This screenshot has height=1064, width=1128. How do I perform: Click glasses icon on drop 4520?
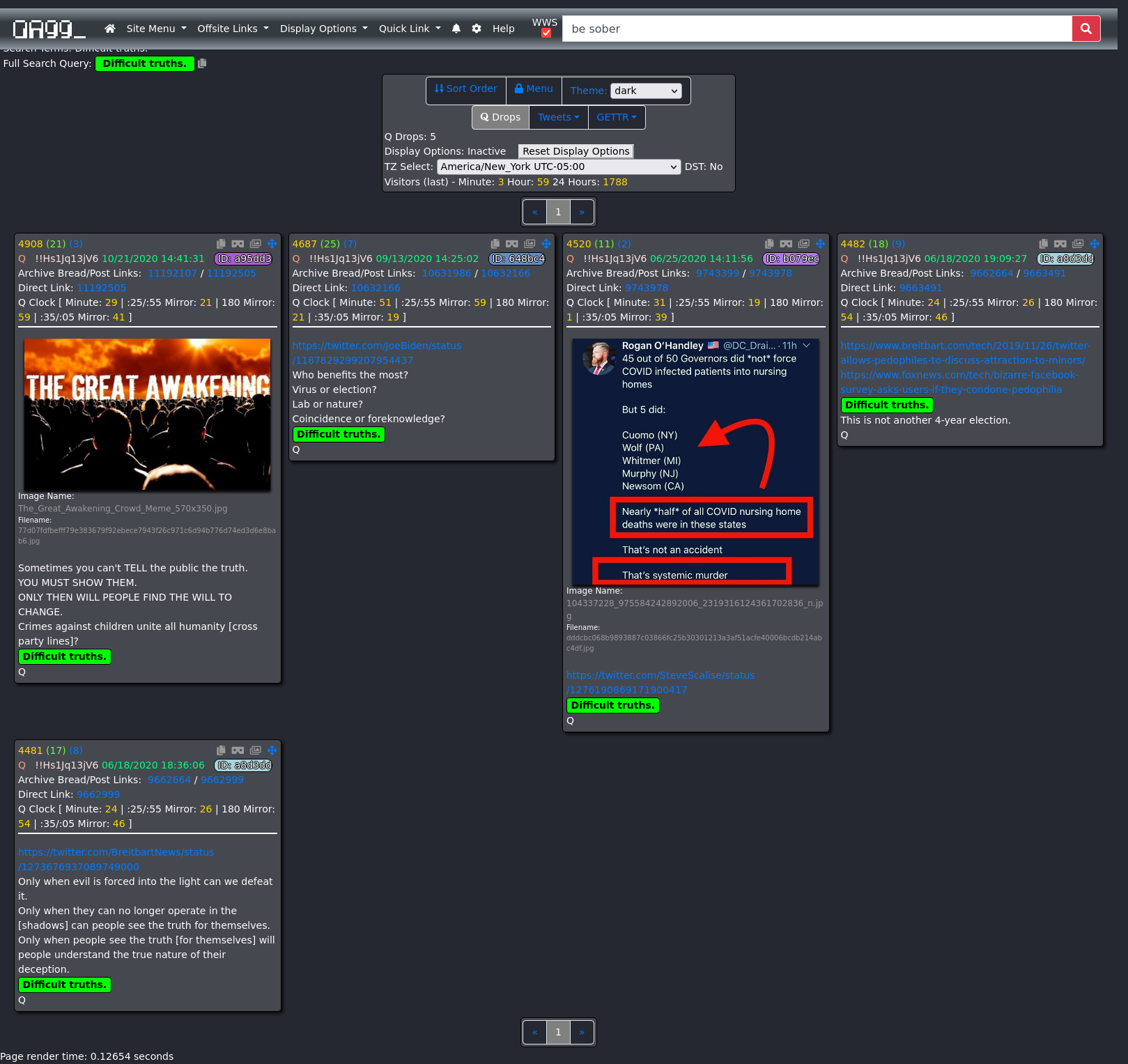[786, 244]
